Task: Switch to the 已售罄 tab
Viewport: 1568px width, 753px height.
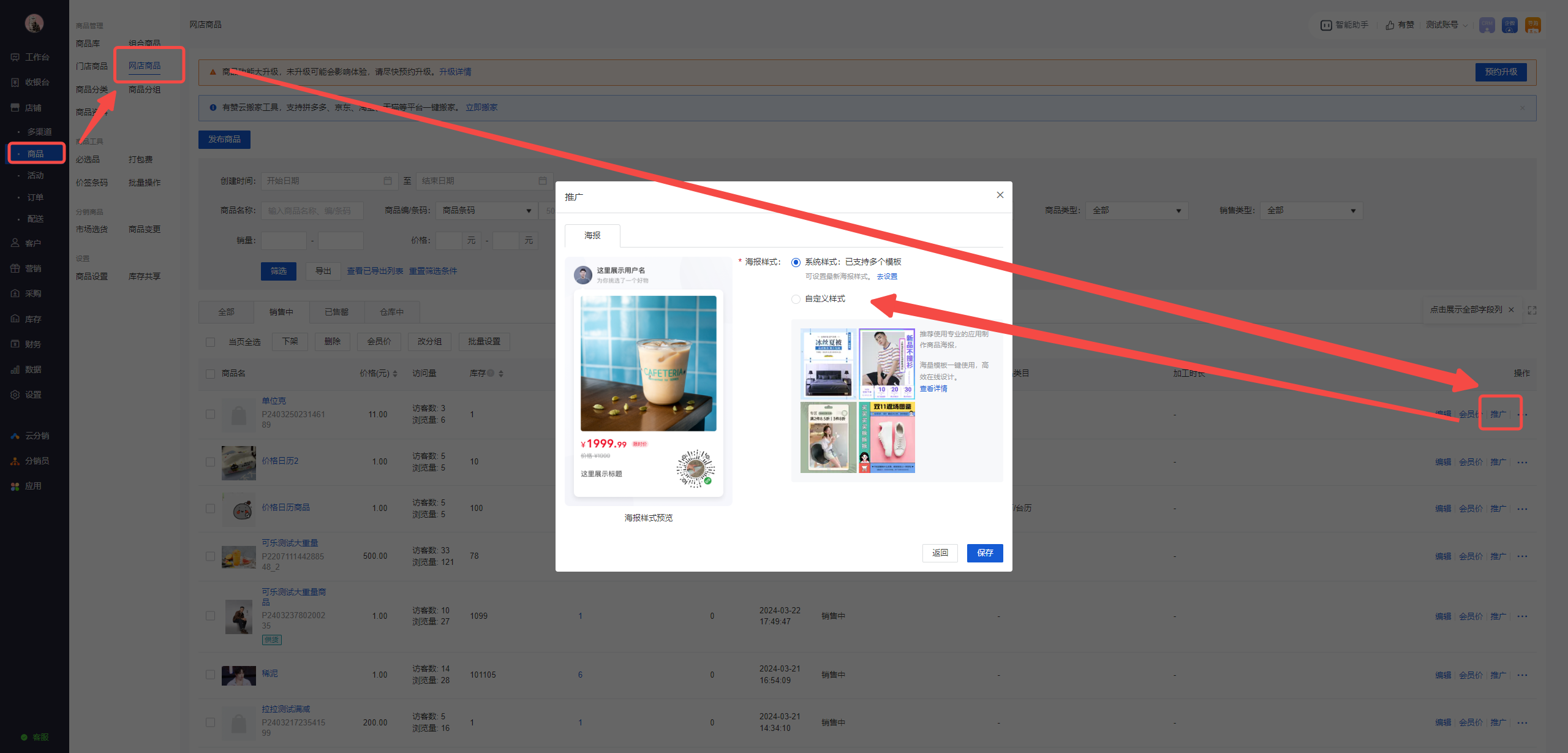Action: tap(336, 312)
